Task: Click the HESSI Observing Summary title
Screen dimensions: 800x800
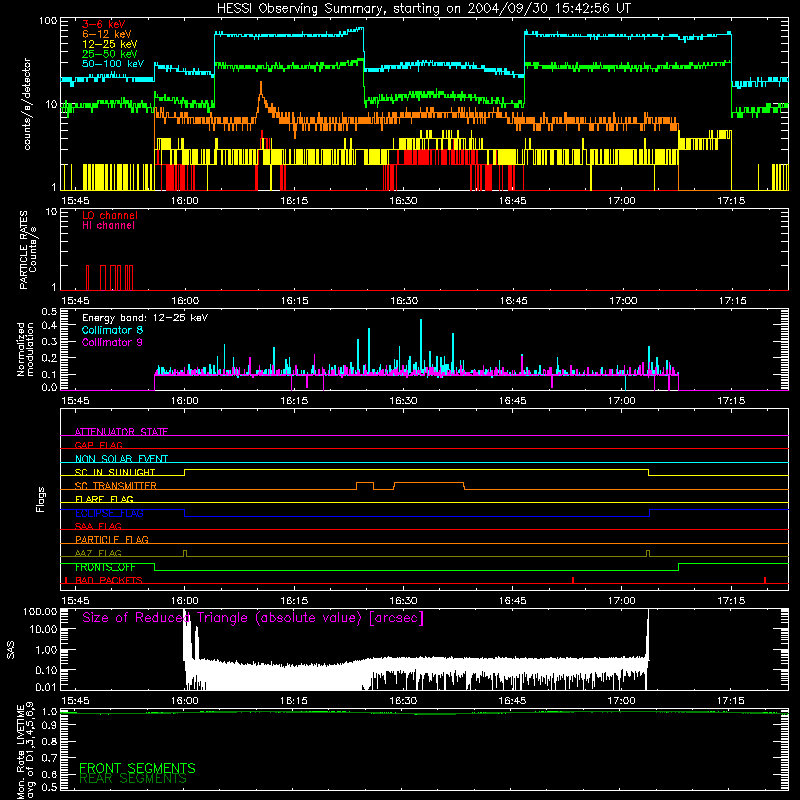Action: [423, 9]
